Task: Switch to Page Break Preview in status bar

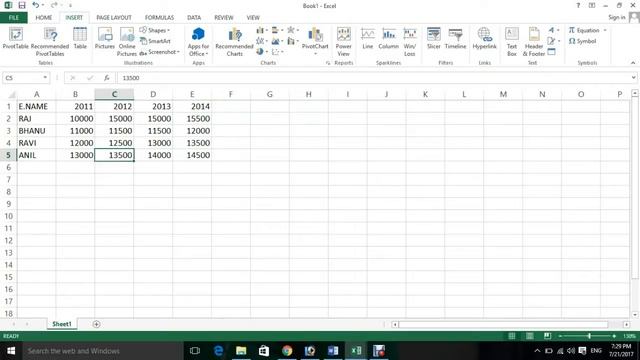Action: click(547, 336)
